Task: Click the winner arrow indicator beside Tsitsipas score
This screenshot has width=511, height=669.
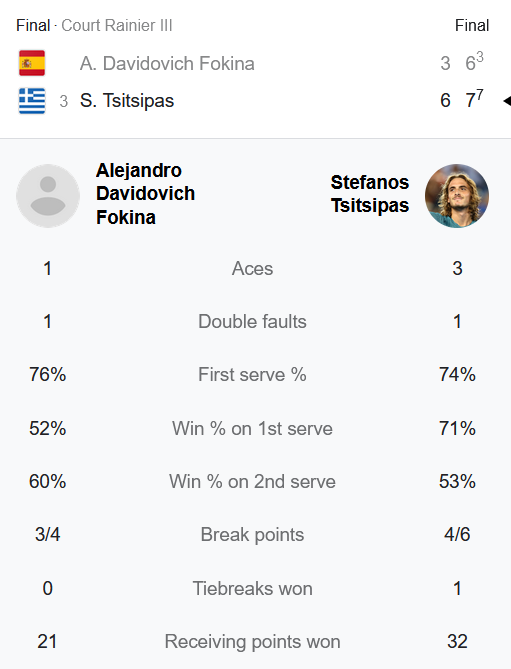Action: tap(507, 101)
